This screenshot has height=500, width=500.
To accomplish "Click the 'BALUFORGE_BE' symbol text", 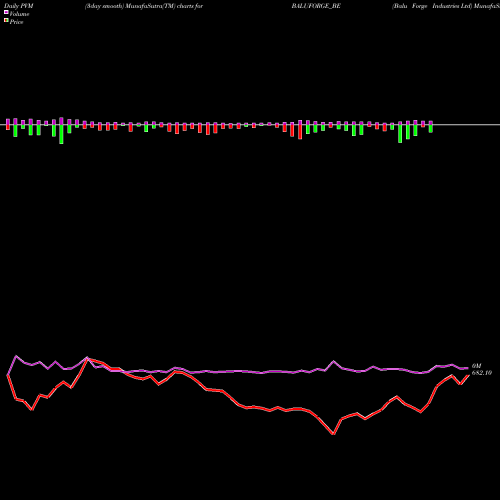I will 316,6.
